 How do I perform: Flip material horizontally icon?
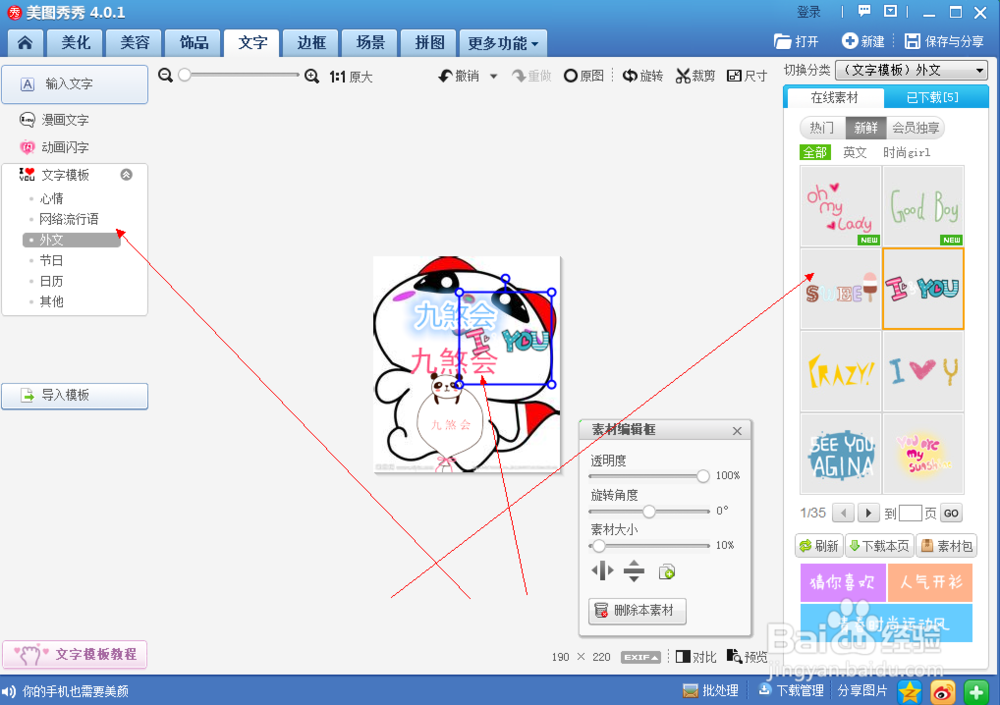pyautogui.click(x=602, y=571)
